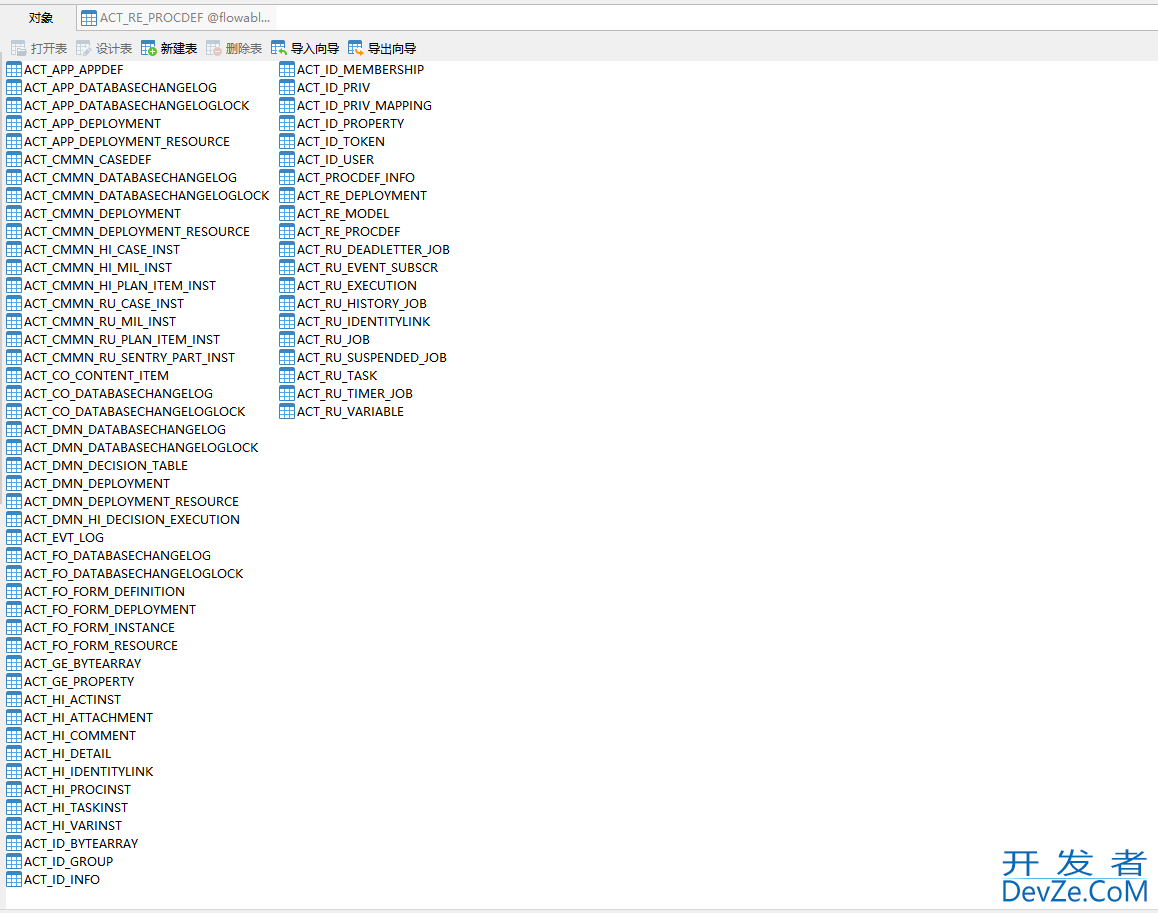The width and height of the screenshot is (1158, 913).
Task: Click the table icon beside ACT_RU_JOB
Action: tap(287, 340)
